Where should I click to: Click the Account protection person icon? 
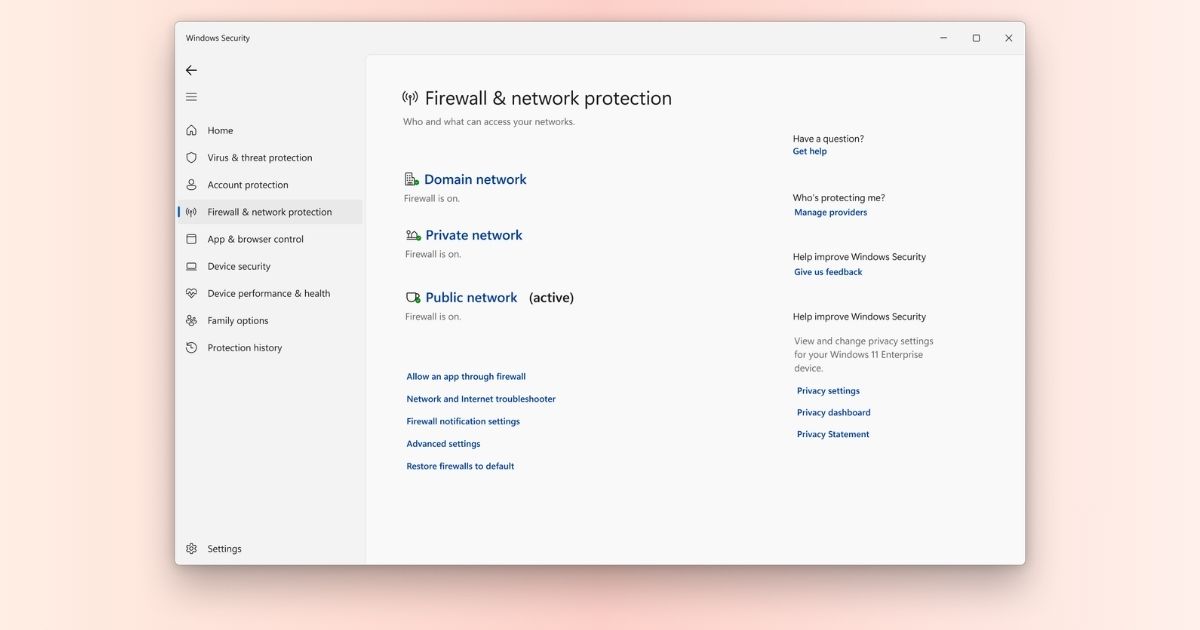[191, 184]
